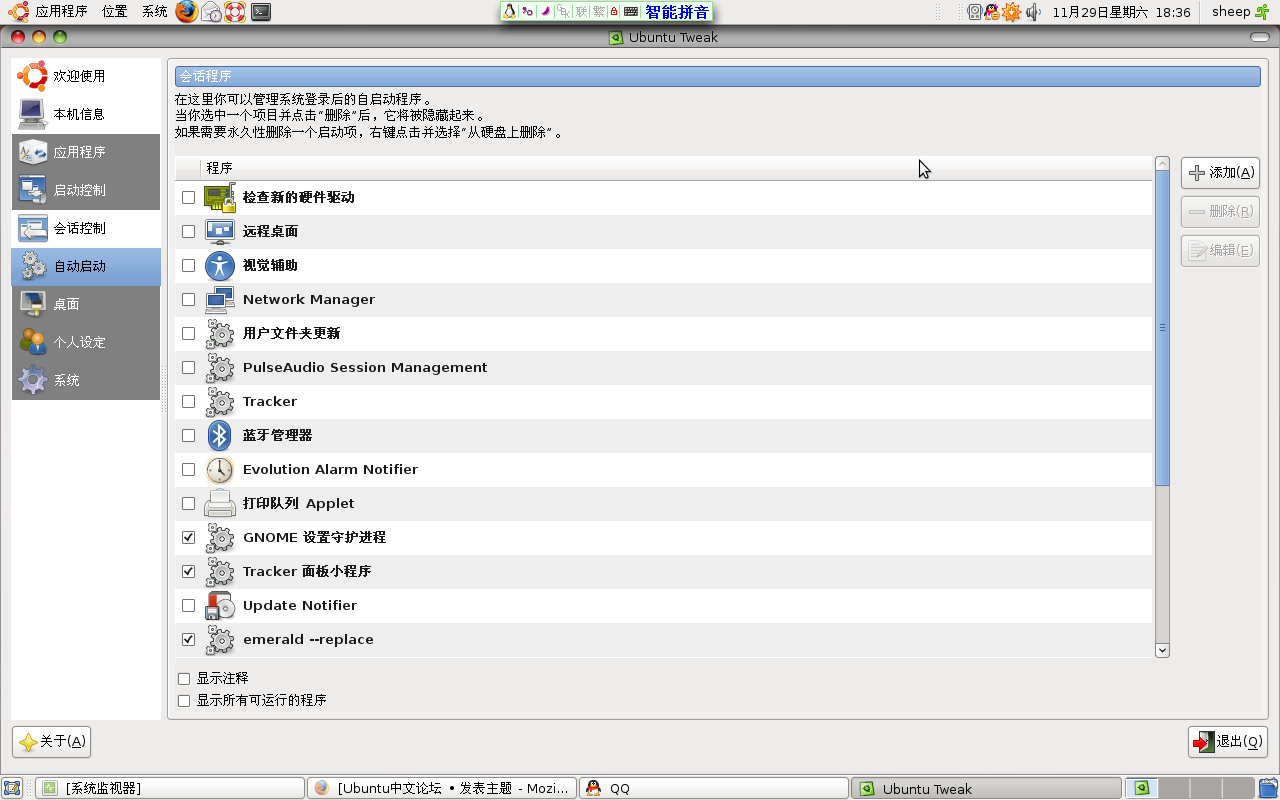The image size is (1280, 800).
Task: Click the keyboard icon in input method bar
Action: (x=632, y=12)
